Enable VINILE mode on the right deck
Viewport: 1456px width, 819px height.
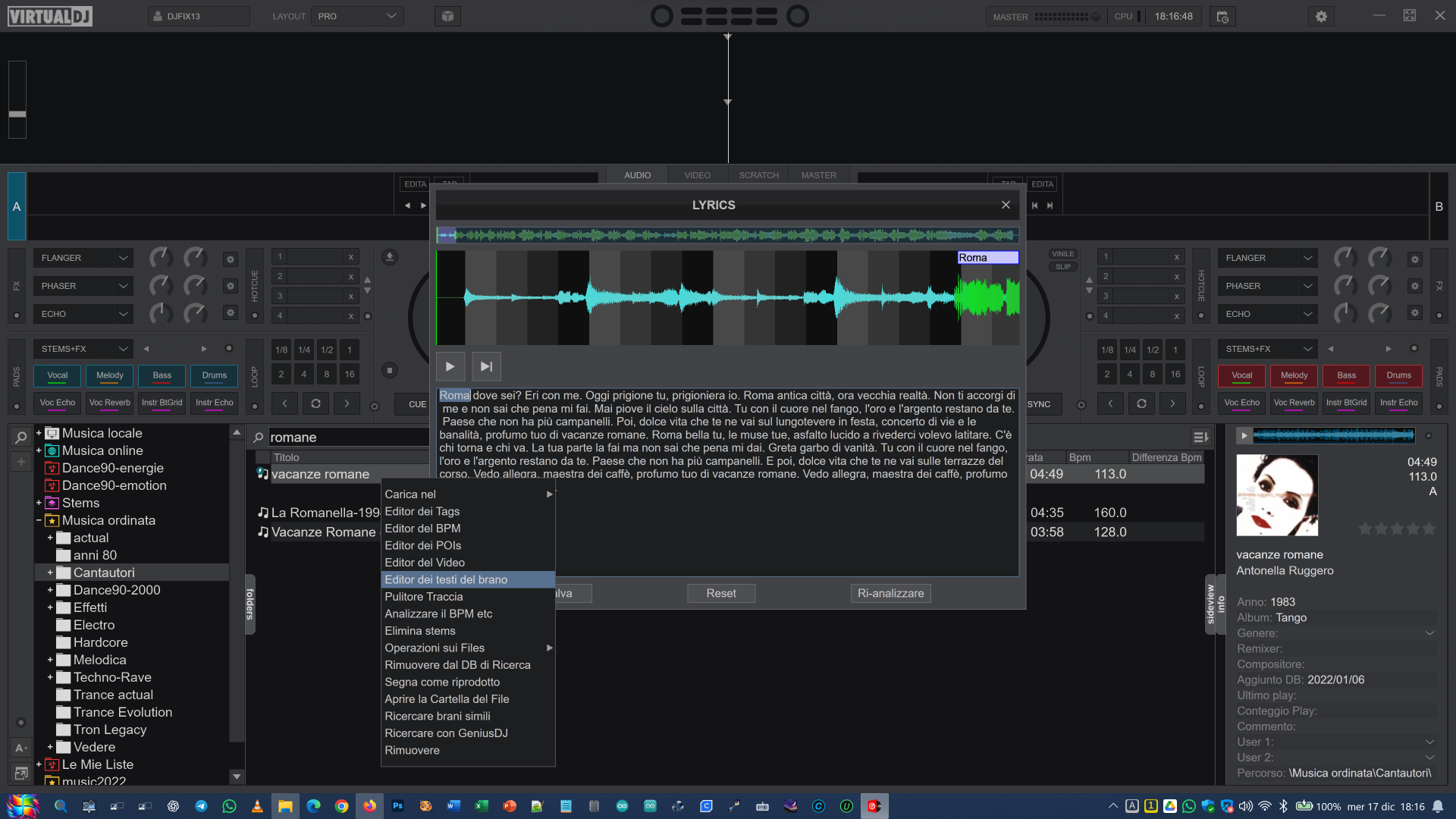point(1062,254)
